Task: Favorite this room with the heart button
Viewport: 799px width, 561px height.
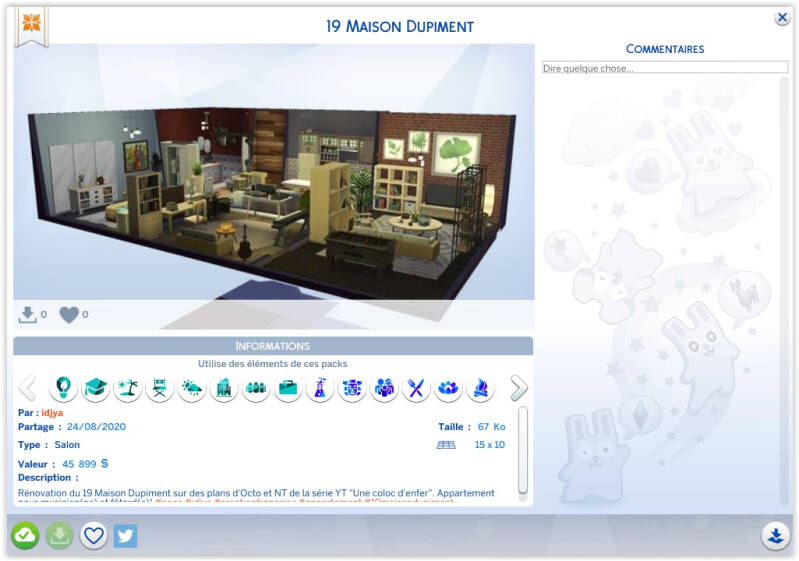Action: [x=93, y=536]
